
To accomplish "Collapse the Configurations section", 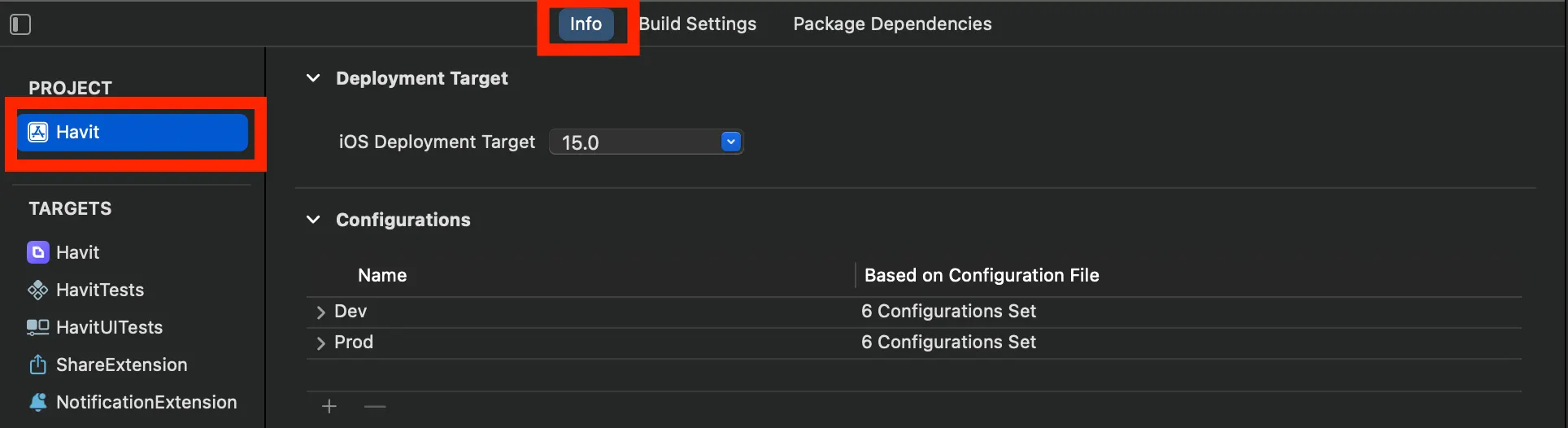I will pyautogui.click(x=313, y=220).
